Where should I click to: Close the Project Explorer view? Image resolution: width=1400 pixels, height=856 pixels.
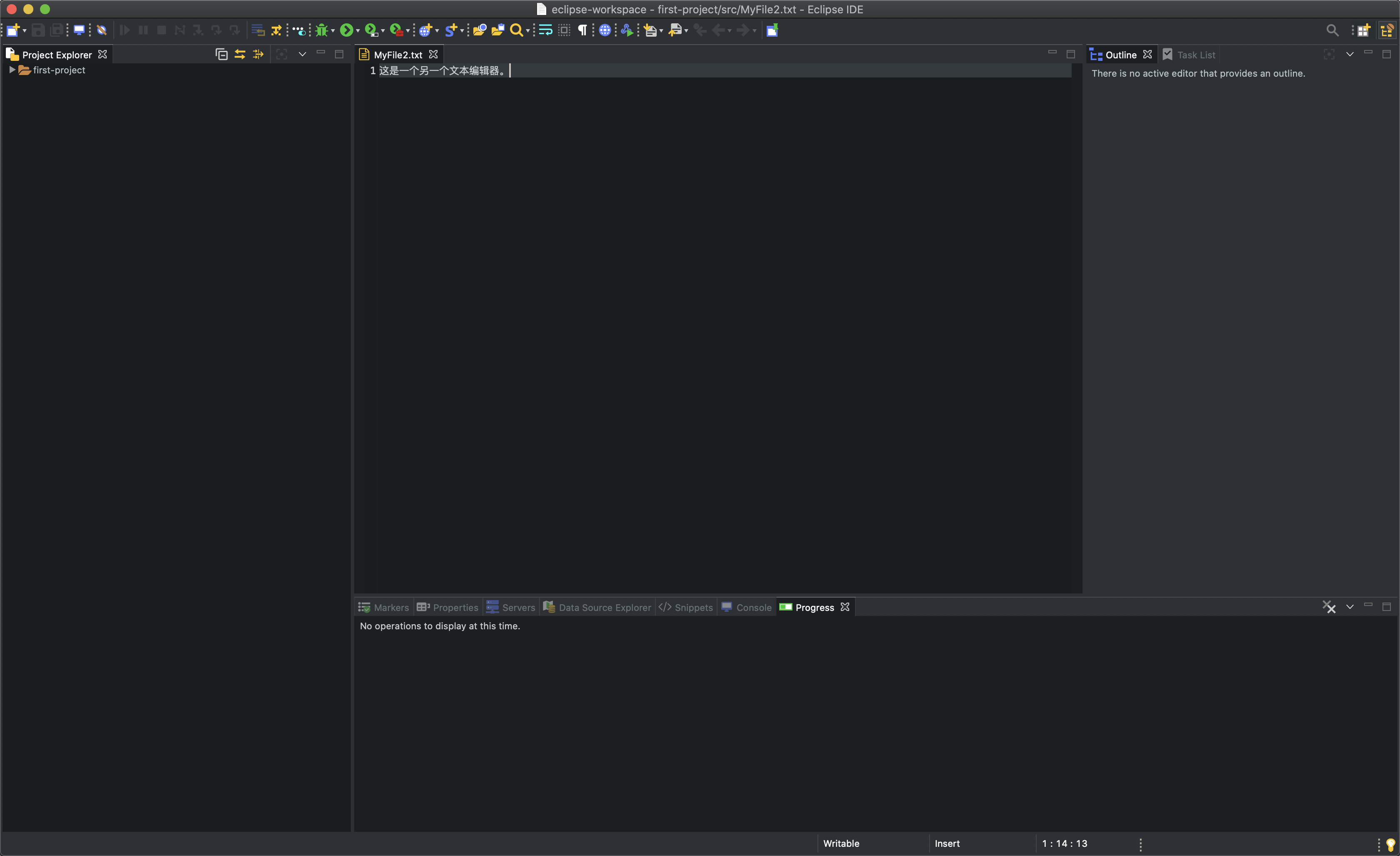[x=102, y=54]
